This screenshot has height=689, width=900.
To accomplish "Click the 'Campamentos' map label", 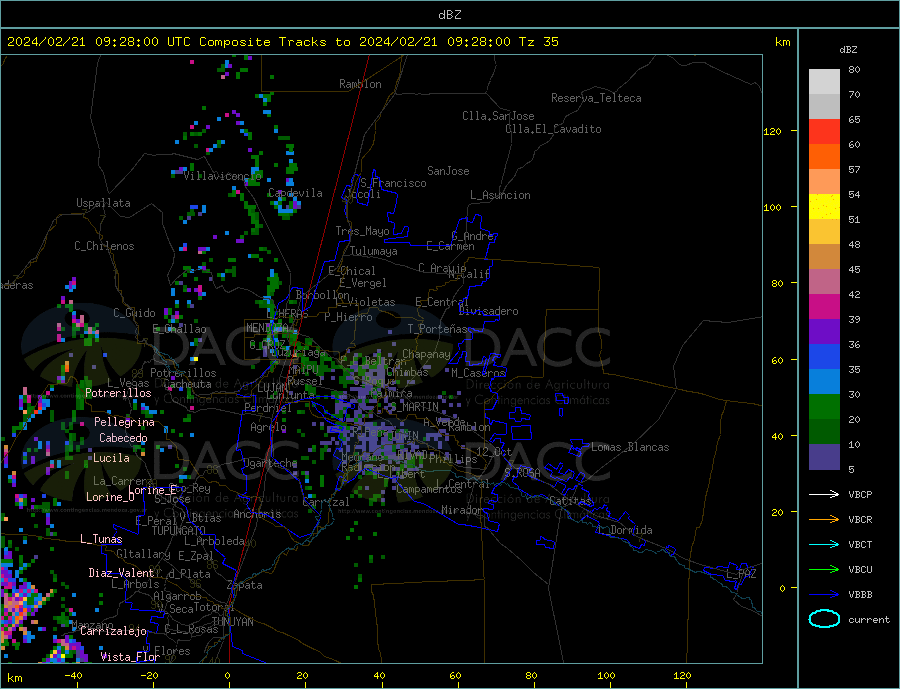I will (429, 489).
